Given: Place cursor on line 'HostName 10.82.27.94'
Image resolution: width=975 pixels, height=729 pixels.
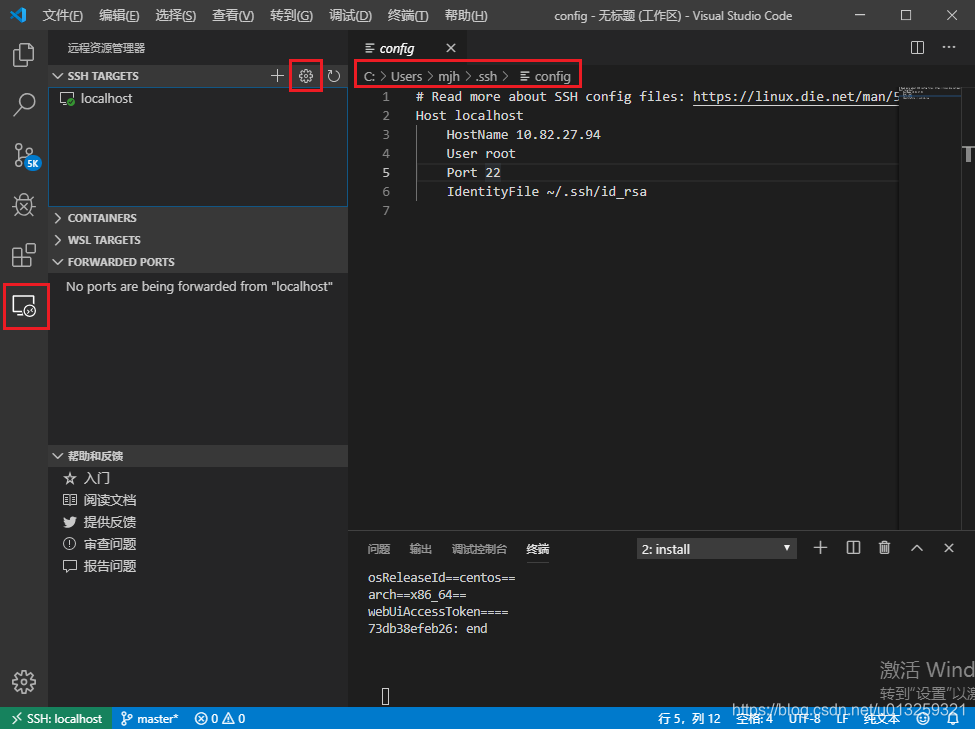Looking at the screenshot, I should 524,134.
